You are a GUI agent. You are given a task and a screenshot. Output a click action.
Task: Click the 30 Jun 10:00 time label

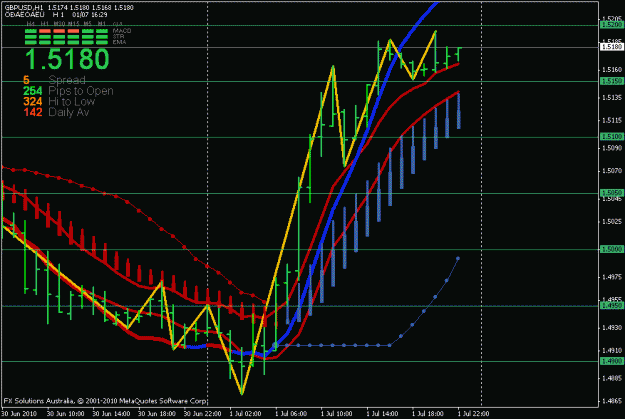pos(65,414)
